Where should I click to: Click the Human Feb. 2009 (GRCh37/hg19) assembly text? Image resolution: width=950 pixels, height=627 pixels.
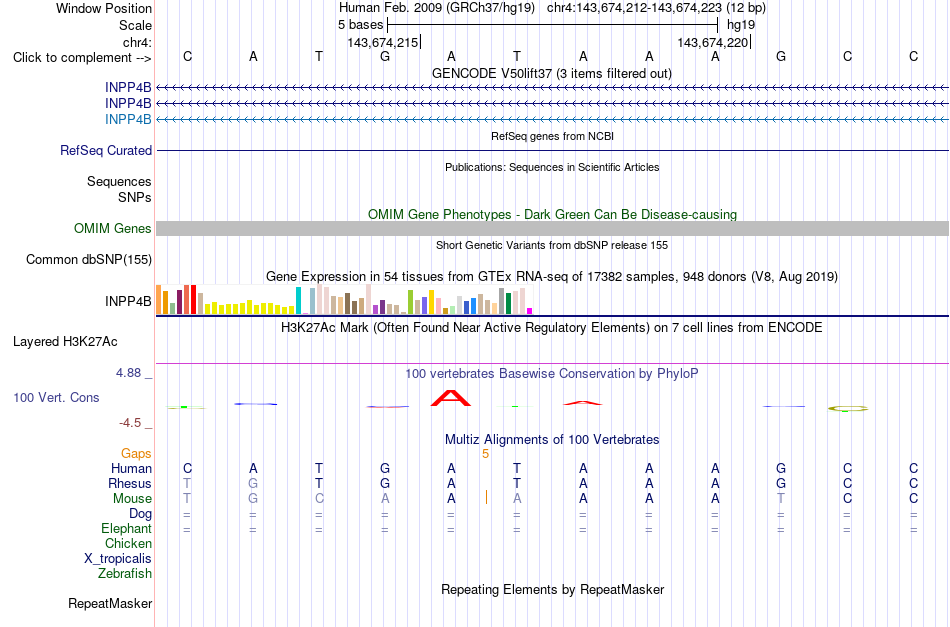[437, 8]
